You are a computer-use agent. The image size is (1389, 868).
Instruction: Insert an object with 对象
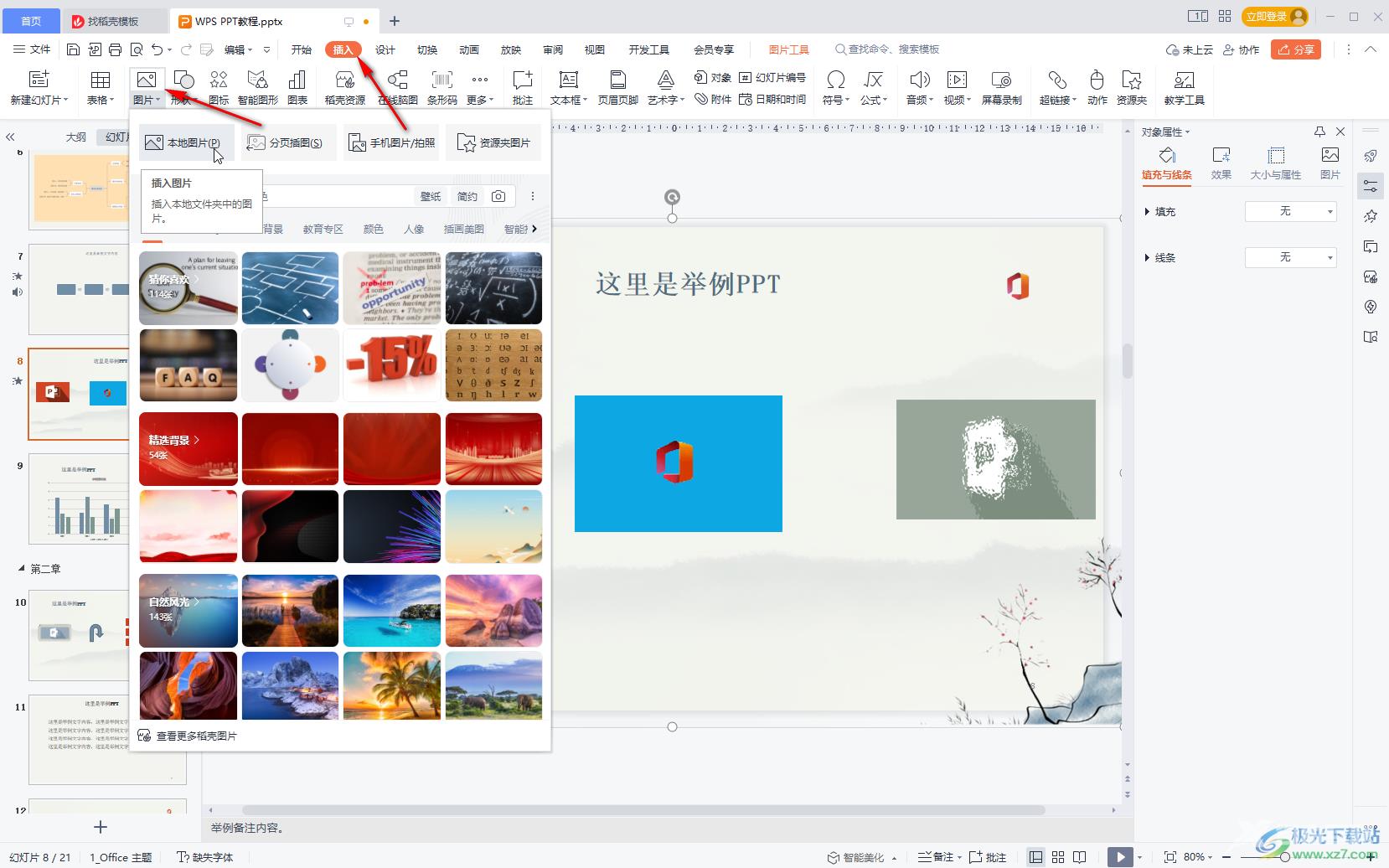[713, 77]
